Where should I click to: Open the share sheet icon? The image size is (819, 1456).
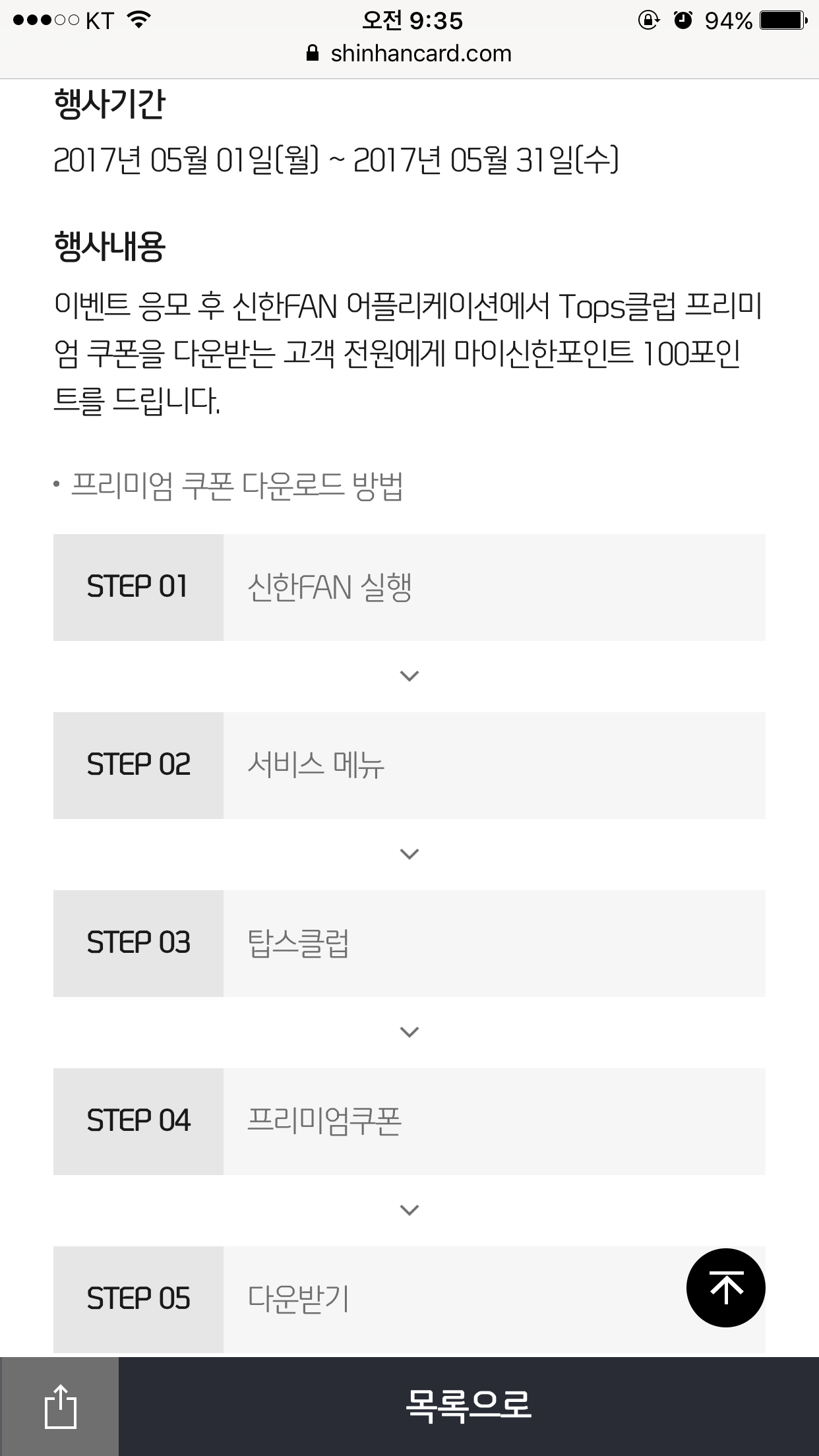click(60, 1406)
